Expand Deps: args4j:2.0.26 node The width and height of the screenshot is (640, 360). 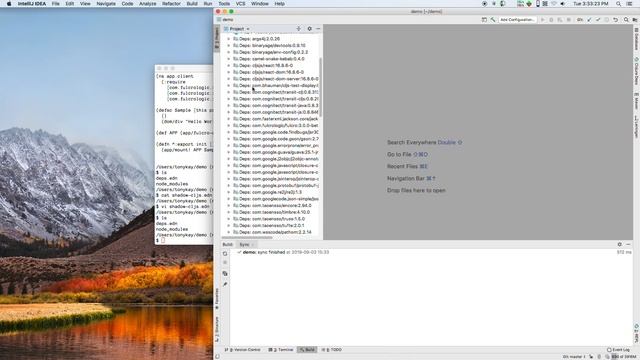(x=229, y=39)
